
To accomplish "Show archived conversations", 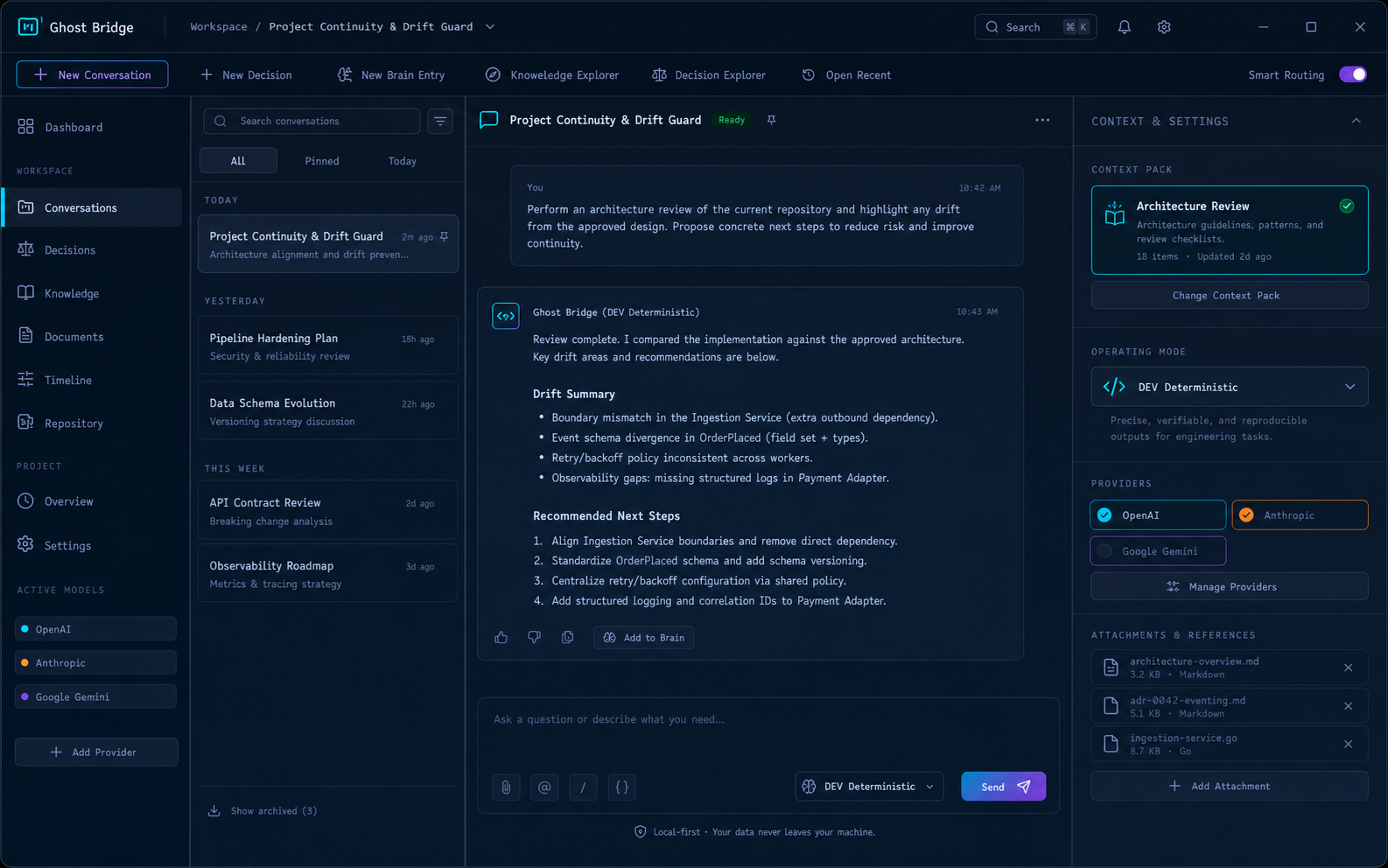I will tap(263, 811).
